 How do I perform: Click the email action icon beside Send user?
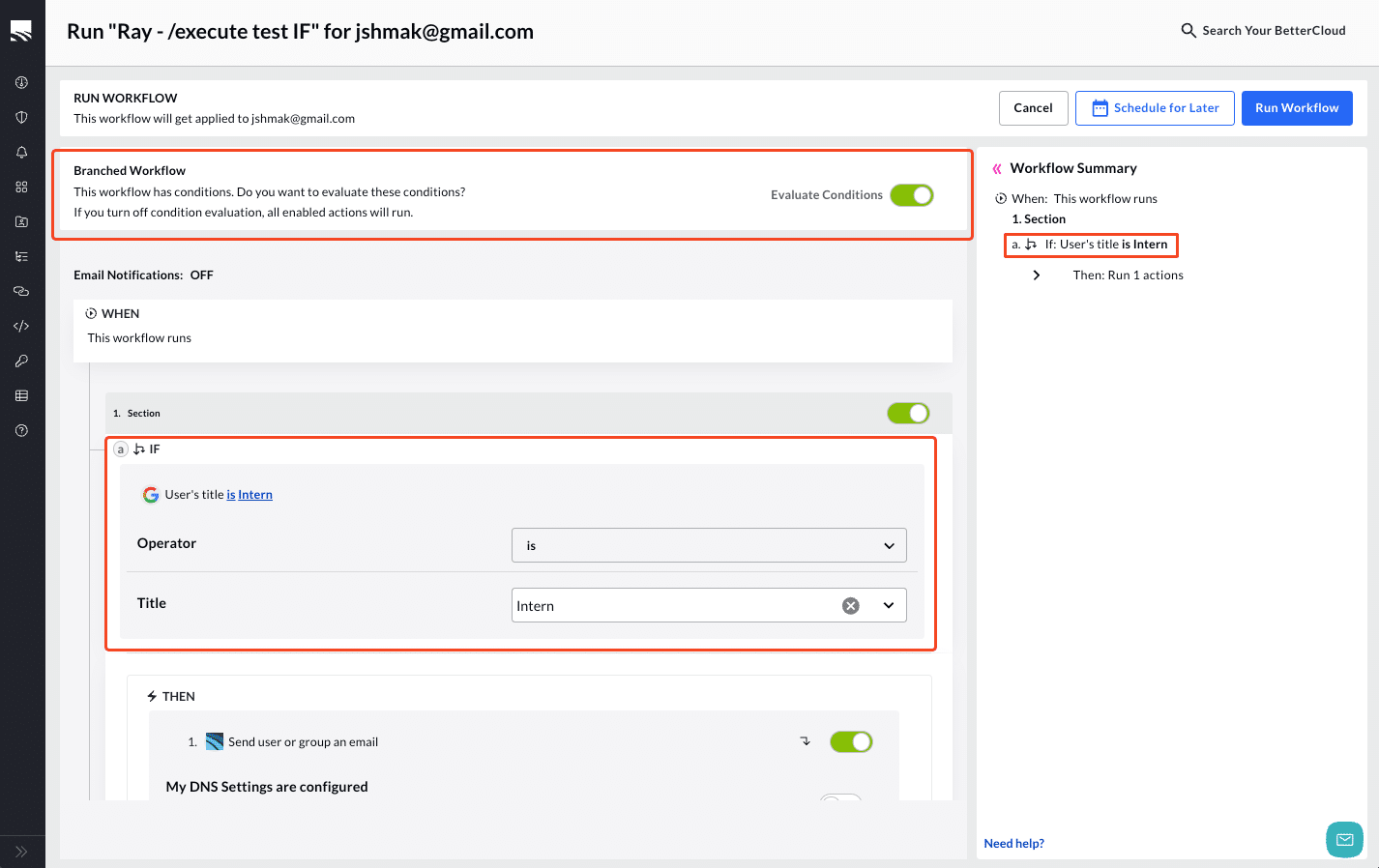point(215,742)
